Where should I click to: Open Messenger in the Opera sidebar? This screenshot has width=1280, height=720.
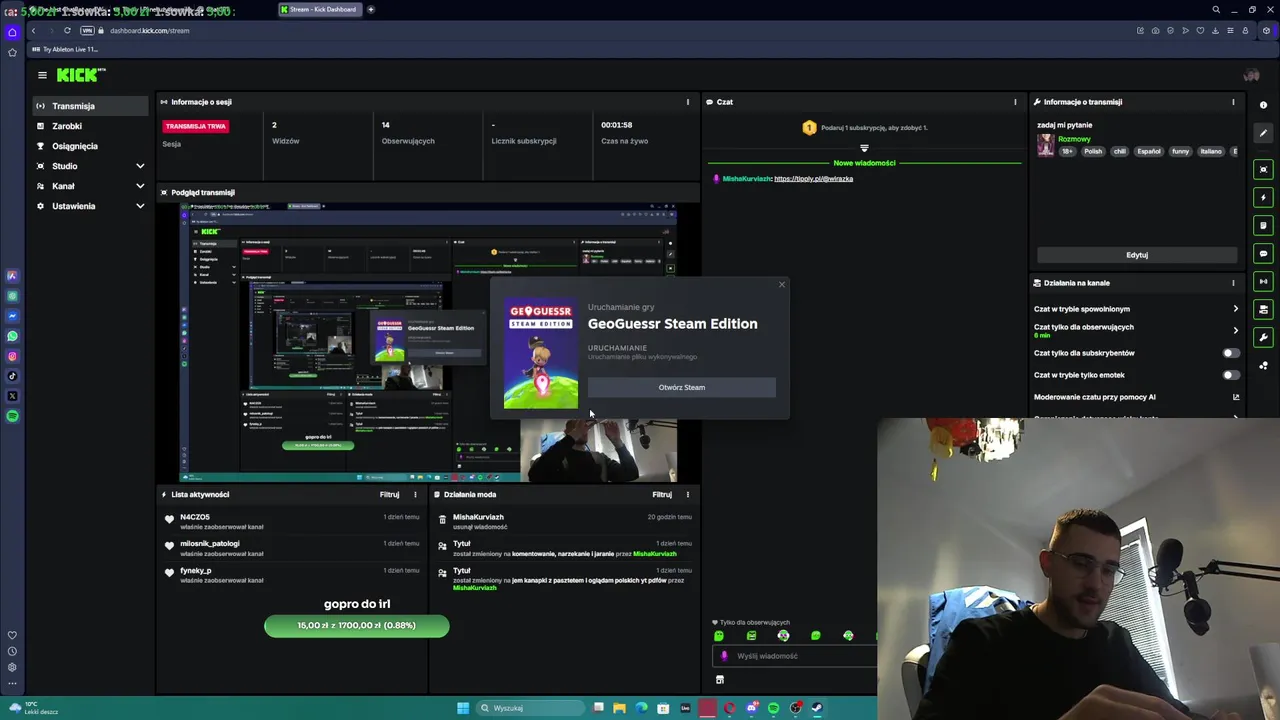coord(12,316)
